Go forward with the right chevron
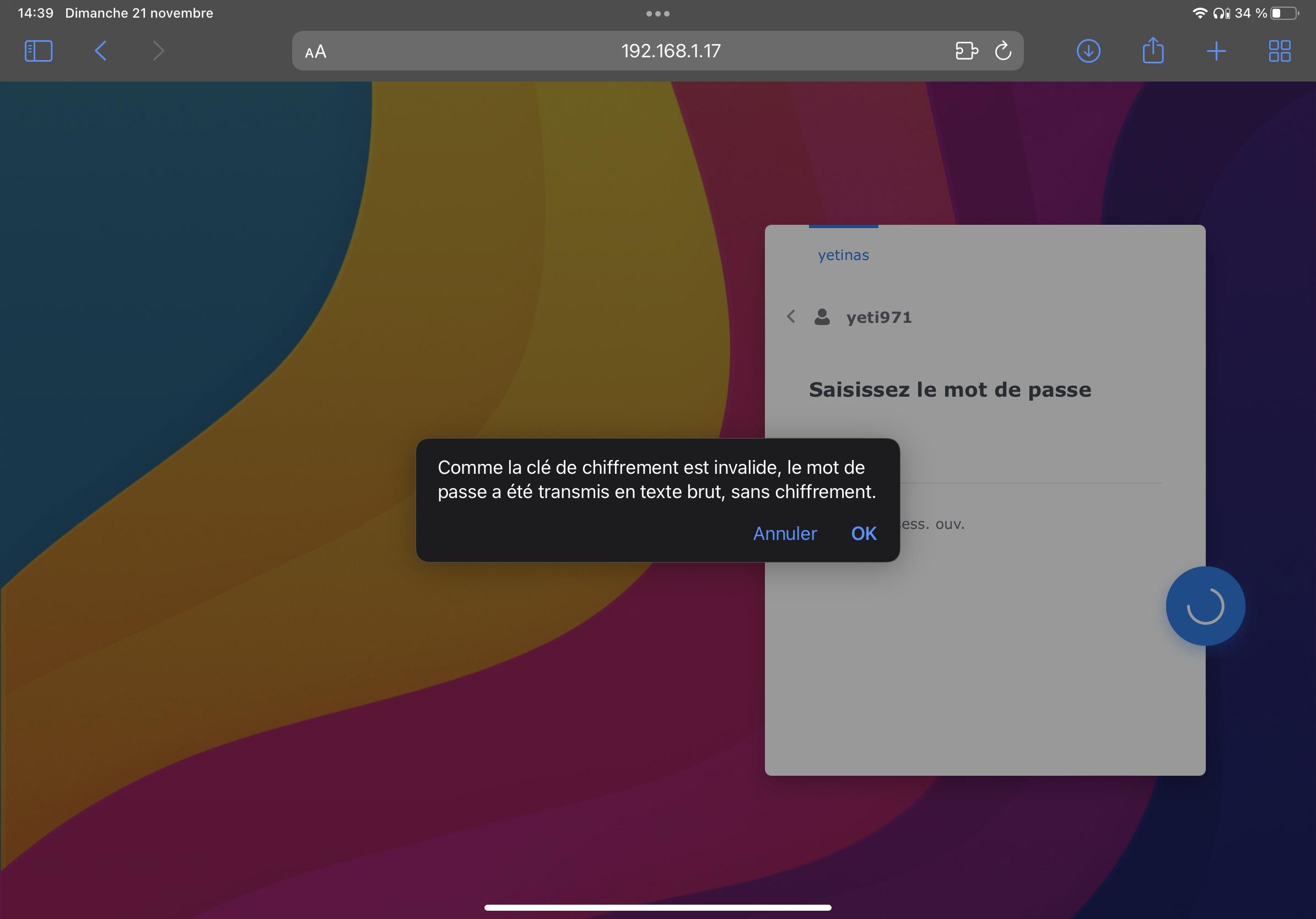This screenshot has width=1316, height=919. 159,51
